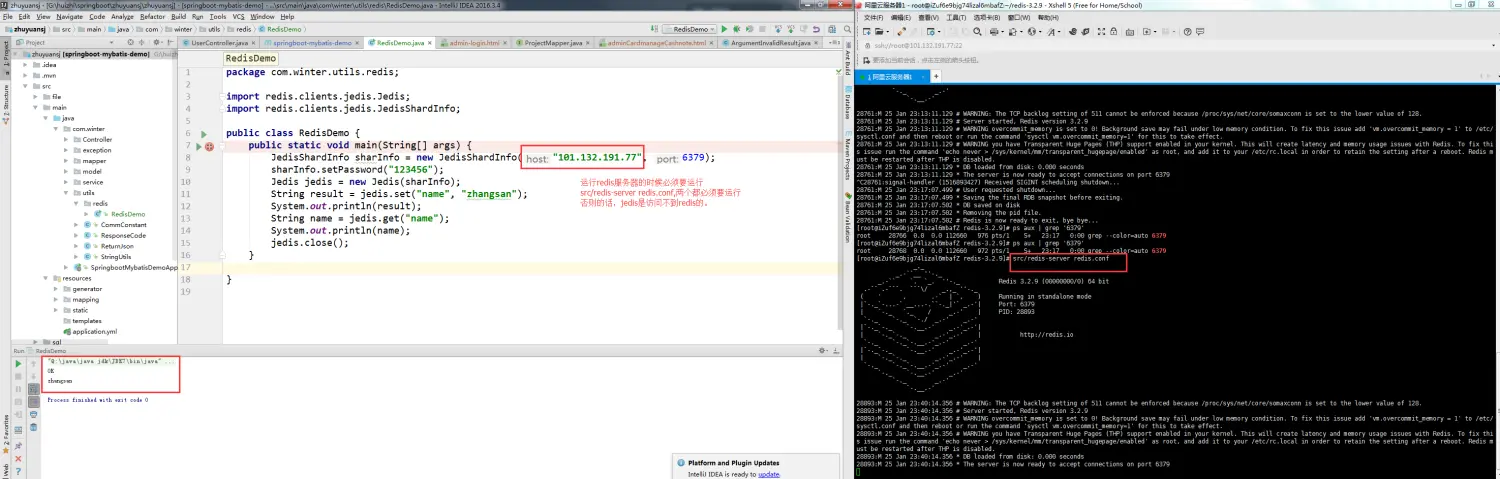Rerun RedisDemo from the Run panel
Viewport: 1500px width, 479px height.
coord(18,364)
